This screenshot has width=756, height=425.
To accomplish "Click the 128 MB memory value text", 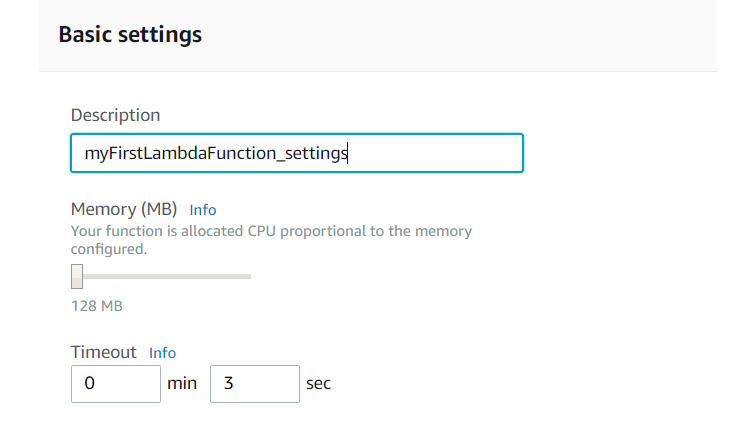I will (96, 306).
